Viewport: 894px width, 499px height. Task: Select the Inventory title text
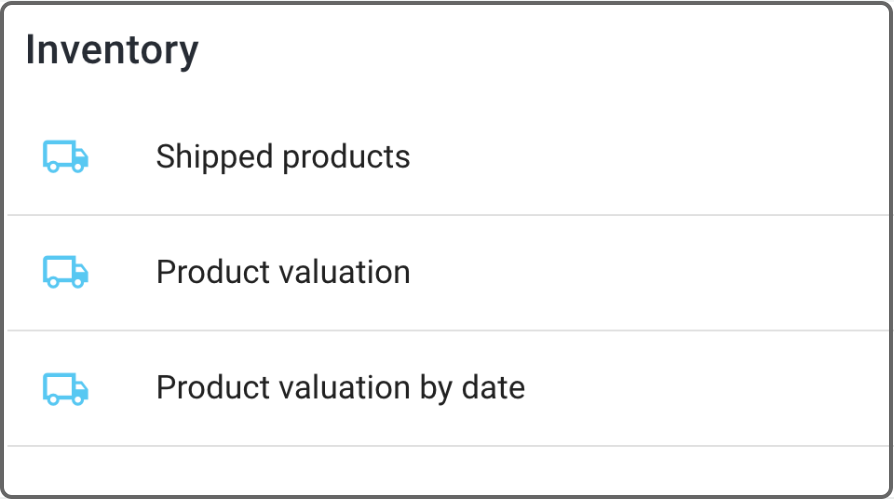tap(112, 49)
